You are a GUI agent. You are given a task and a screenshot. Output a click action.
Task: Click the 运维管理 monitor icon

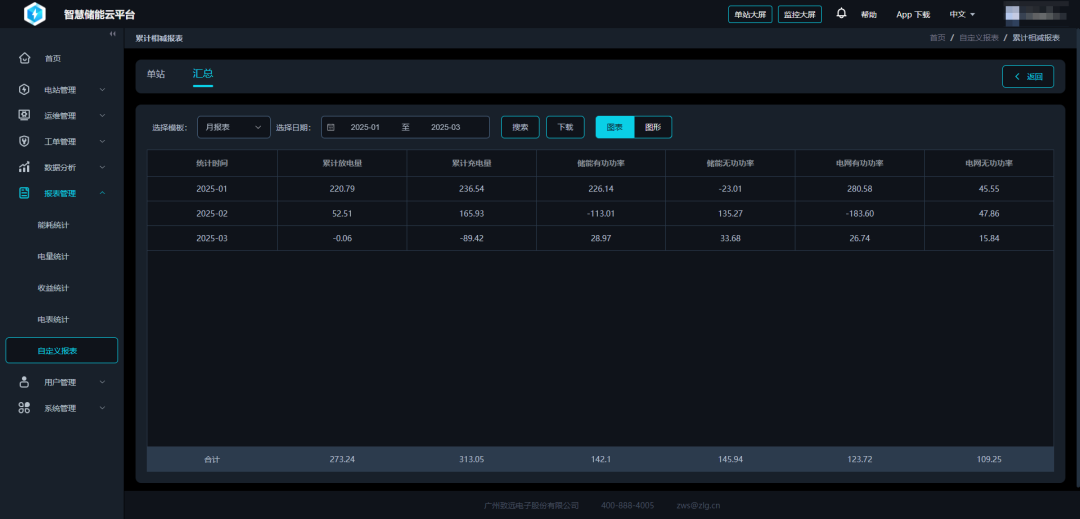coord(24,115)
